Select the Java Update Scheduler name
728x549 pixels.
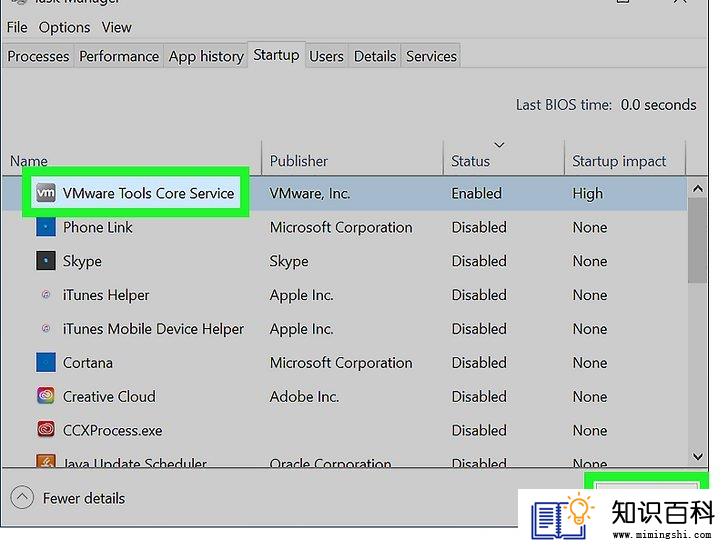(x=135, y=463)
